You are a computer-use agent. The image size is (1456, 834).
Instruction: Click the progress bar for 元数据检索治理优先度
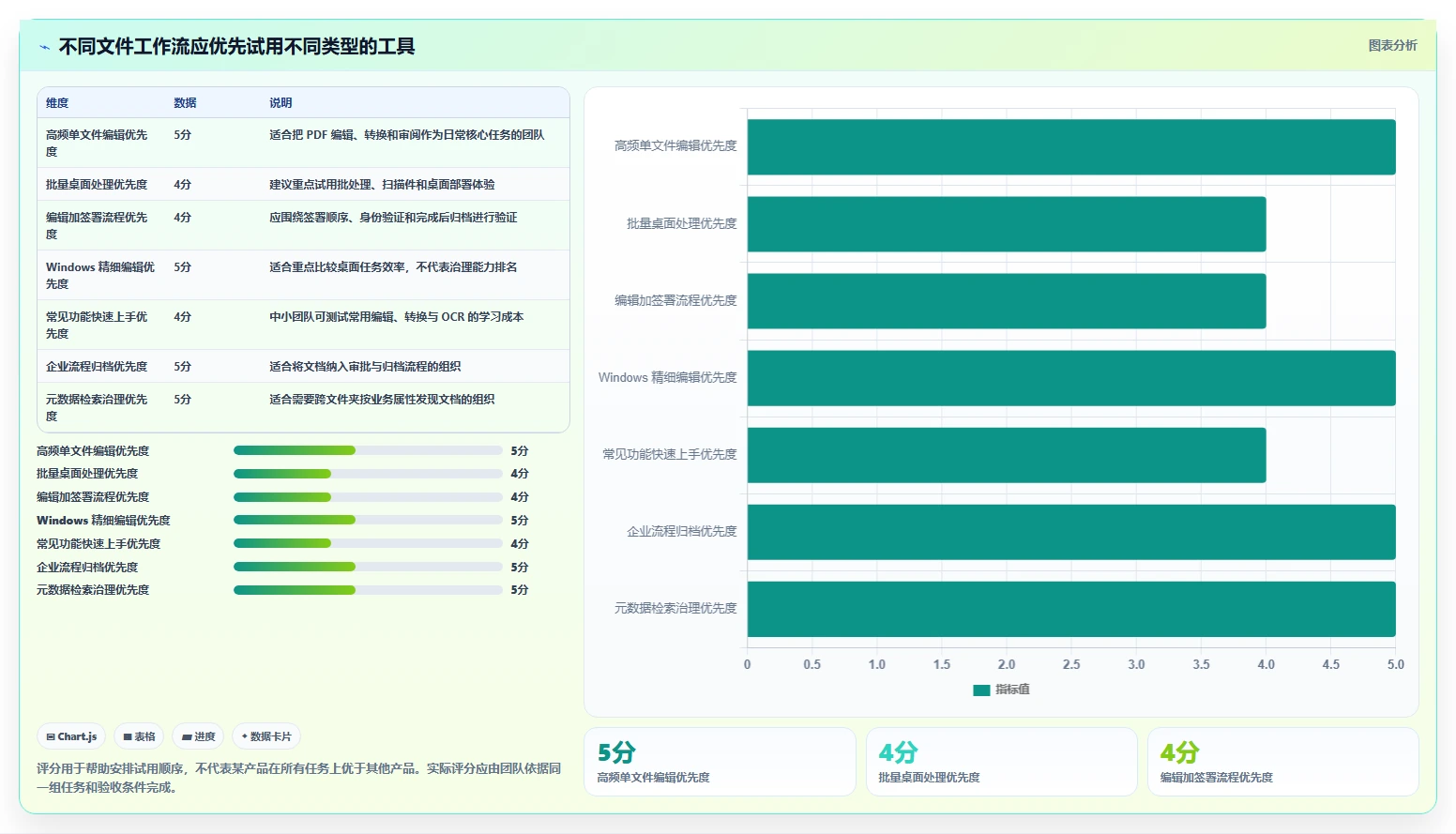tap(368, 590)
